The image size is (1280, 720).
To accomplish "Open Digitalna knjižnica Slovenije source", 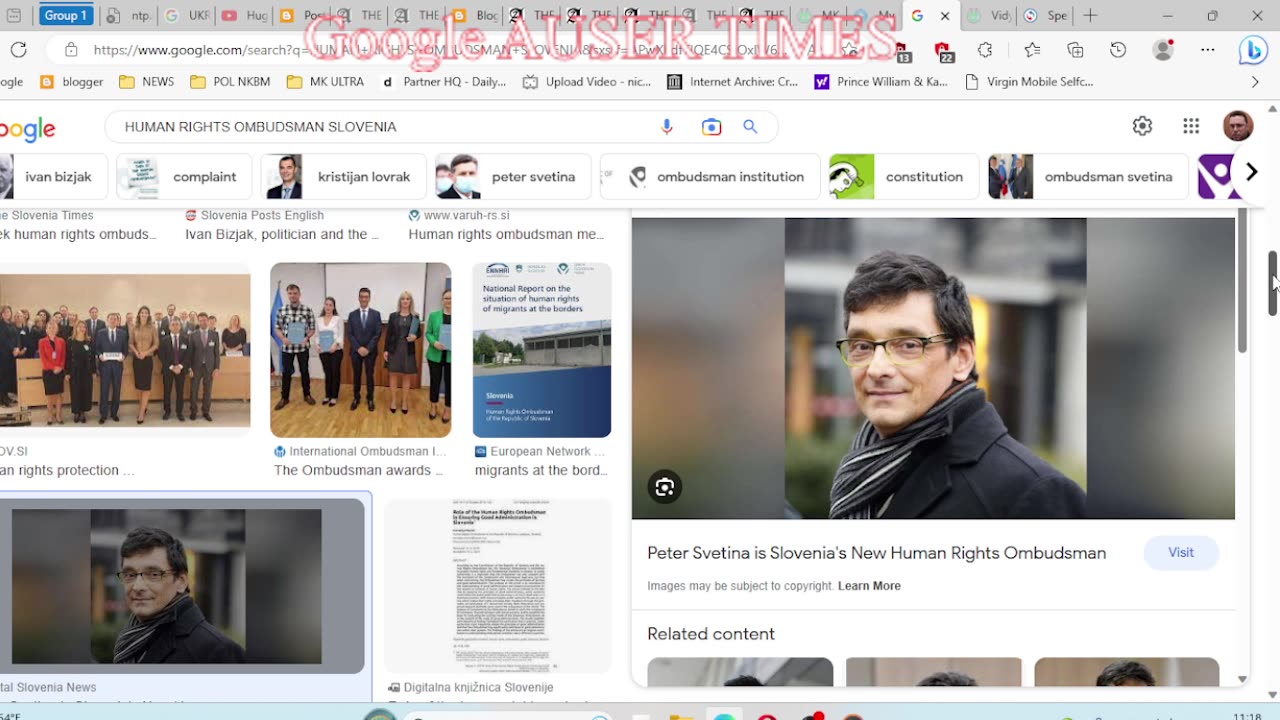I will click(471, 688).
